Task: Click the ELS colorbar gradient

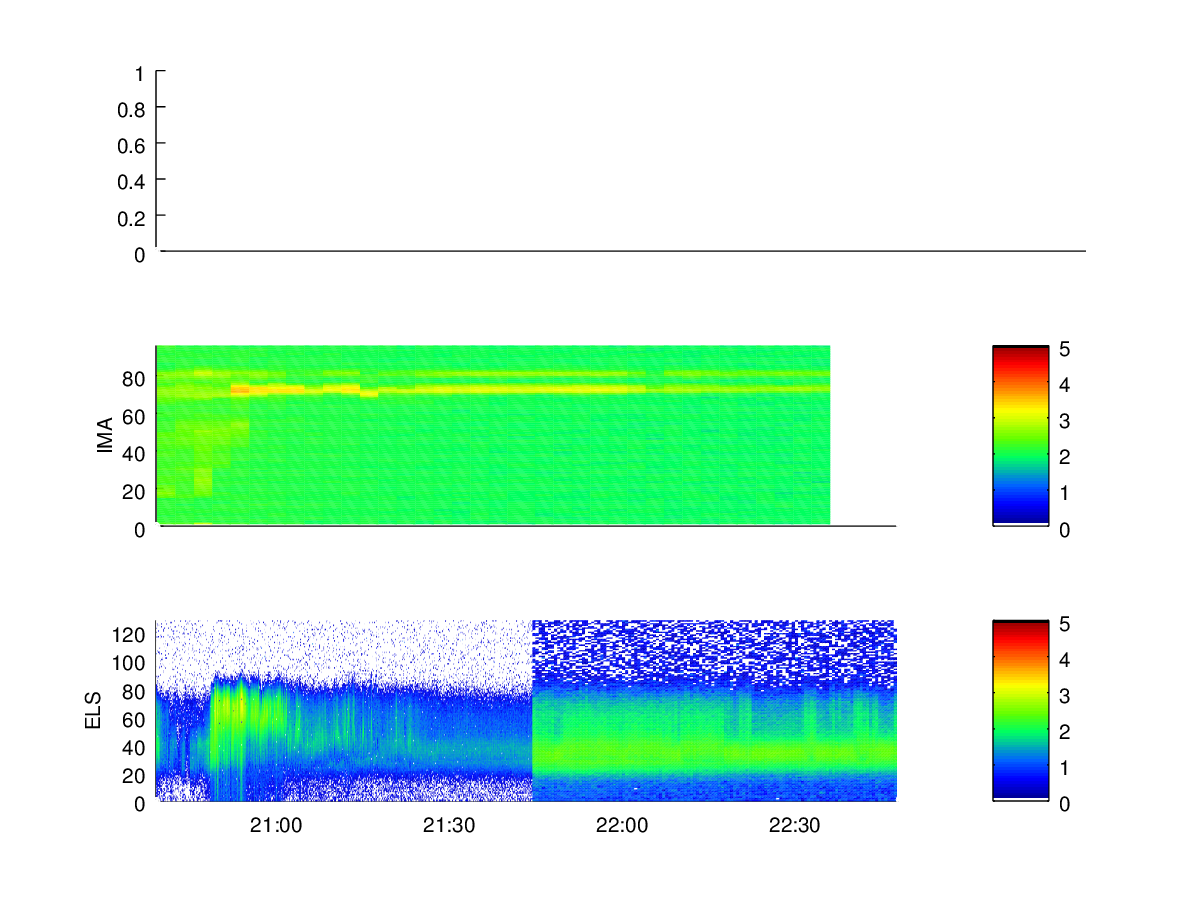Action: tap(1020, 710)
